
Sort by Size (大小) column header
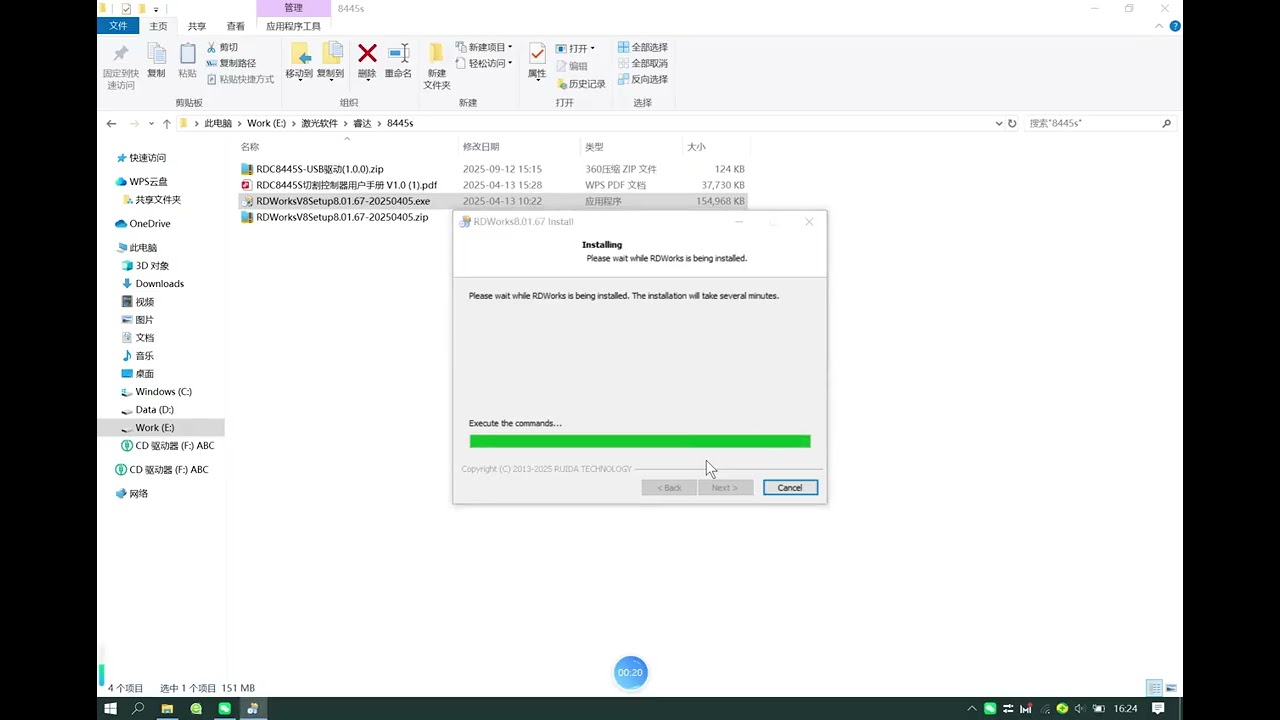(x=696, y=147)
